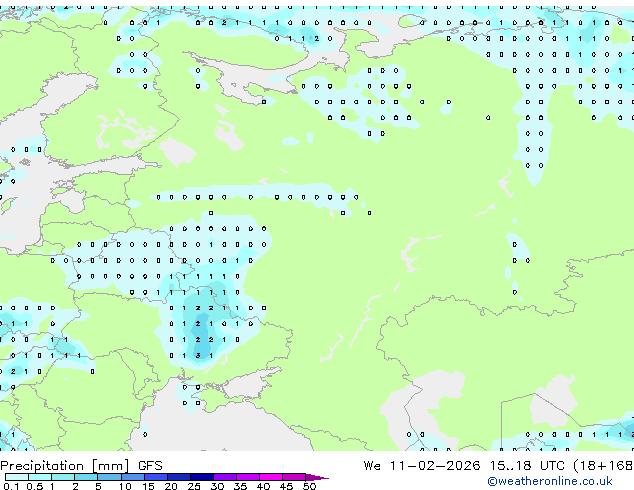Click the '0.1' legend scale label
The height and width of the screenshot is (490, 634).
tap(11, 486)
